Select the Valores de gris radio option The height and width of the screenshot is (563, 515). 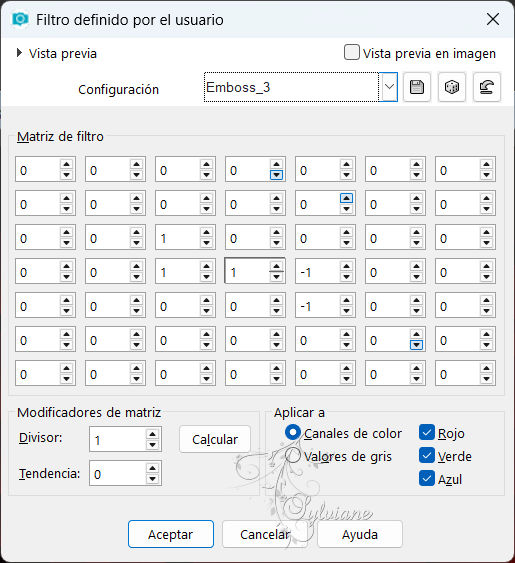click(293, 456)
